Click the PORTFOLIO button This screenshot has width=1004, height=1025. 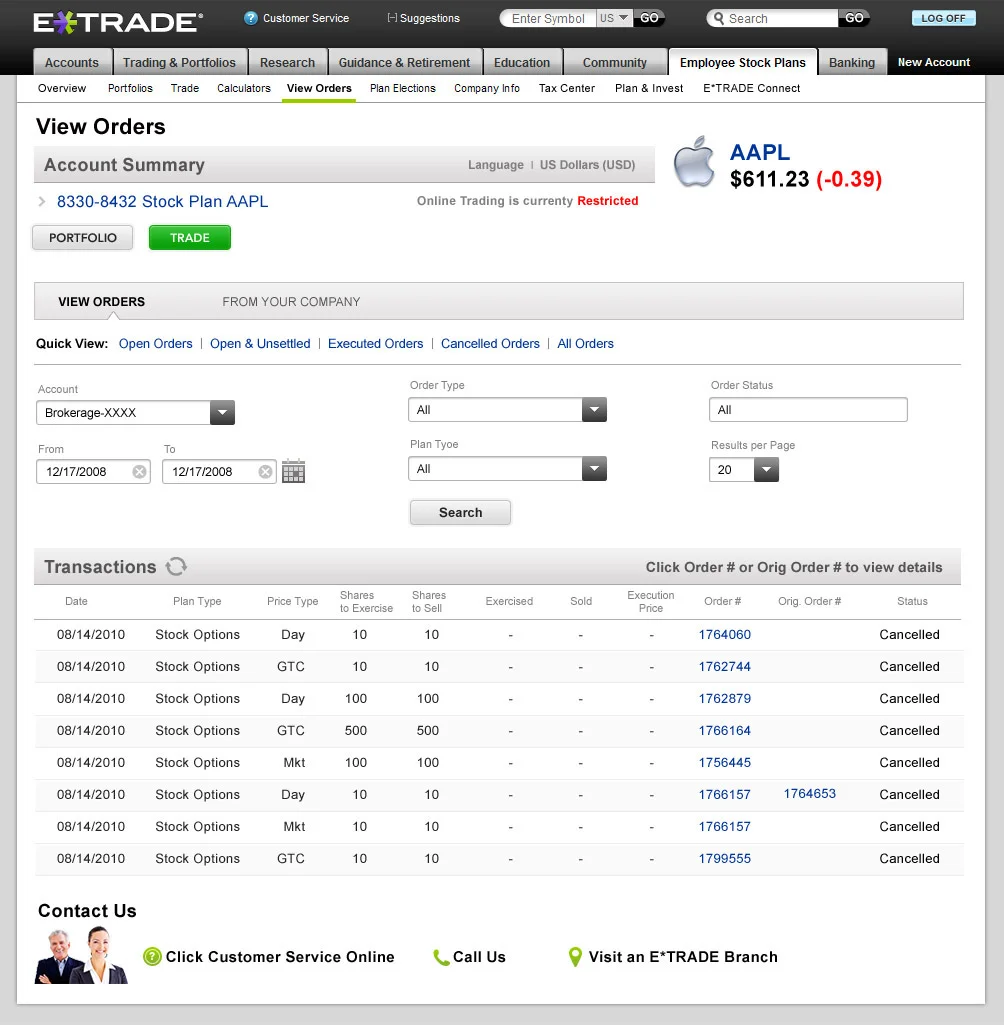tap(83, 238)
